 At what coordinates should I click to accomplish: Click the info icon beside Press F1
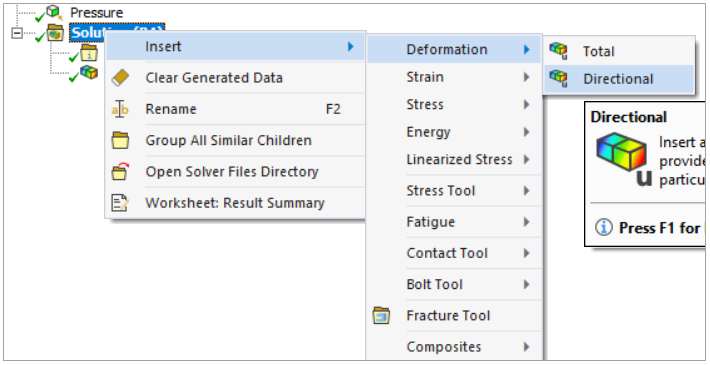pyautogui.click(x=603, y=227)
